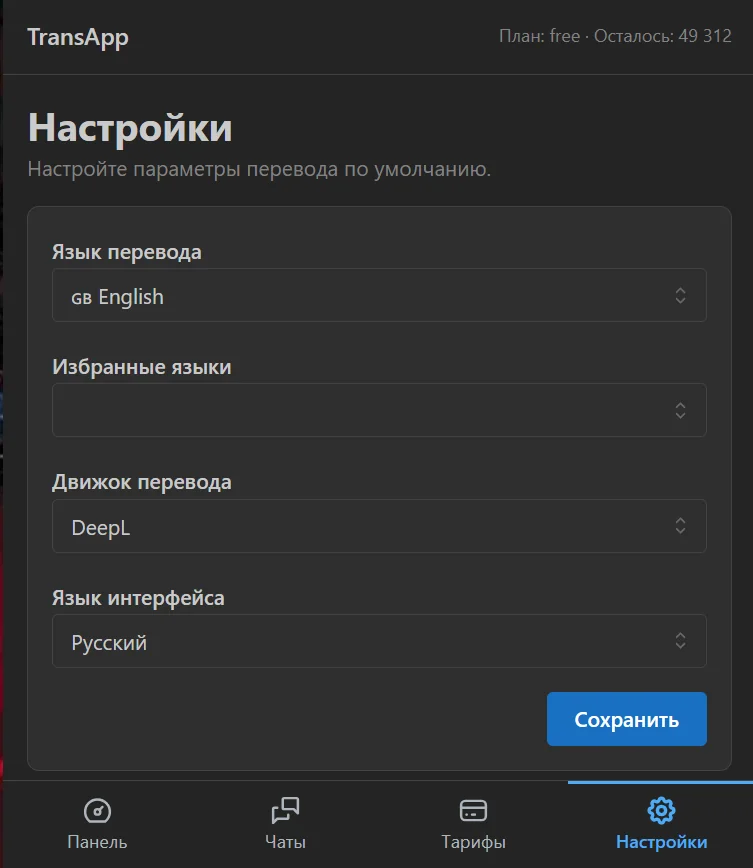Open the Чаты chat bubbles icon
753x868 pixels.
click(x=285, y=810)
